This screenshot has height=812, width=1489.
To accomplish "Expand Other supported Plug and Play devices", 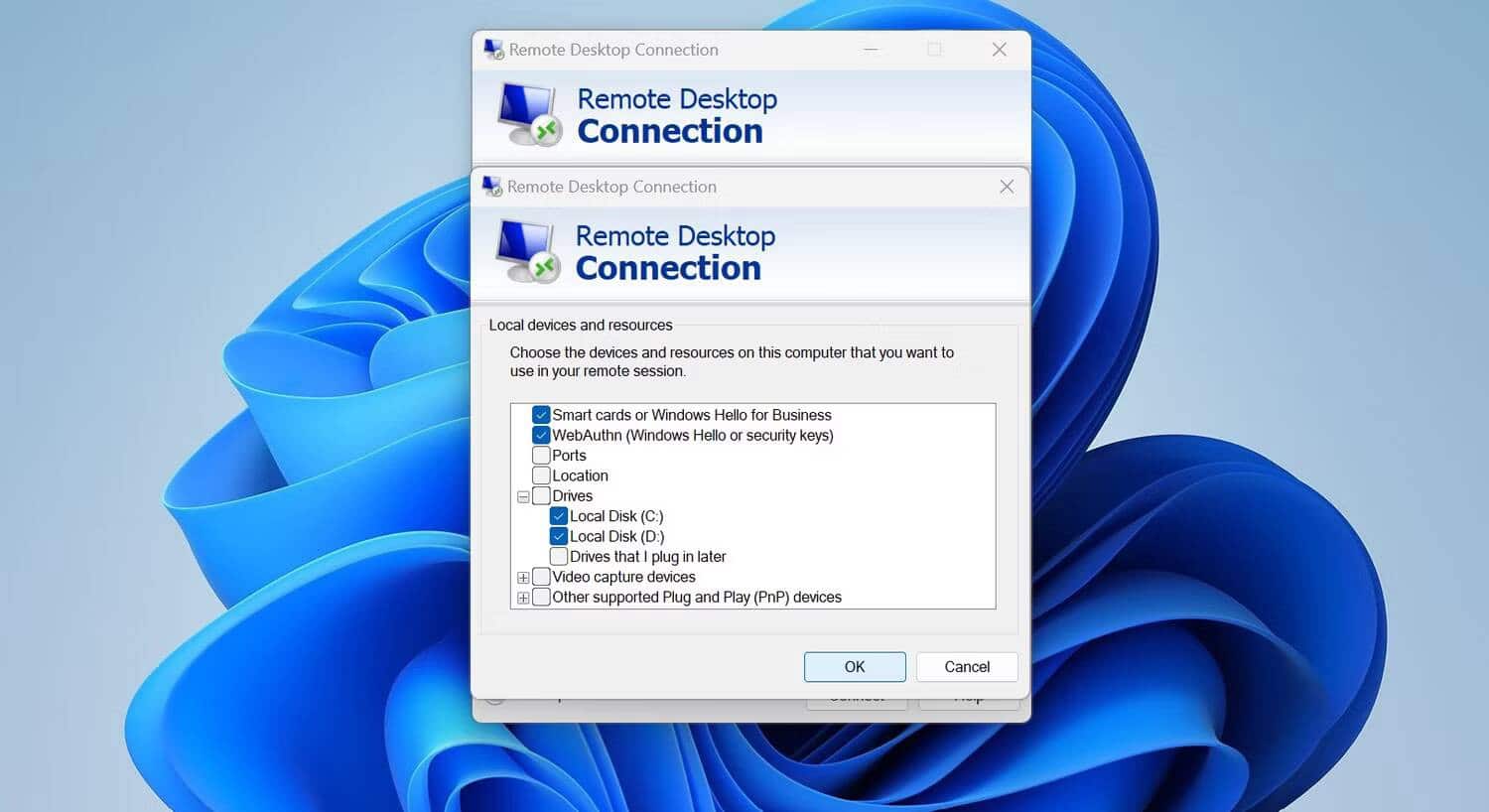I will (x=523, y=597).
